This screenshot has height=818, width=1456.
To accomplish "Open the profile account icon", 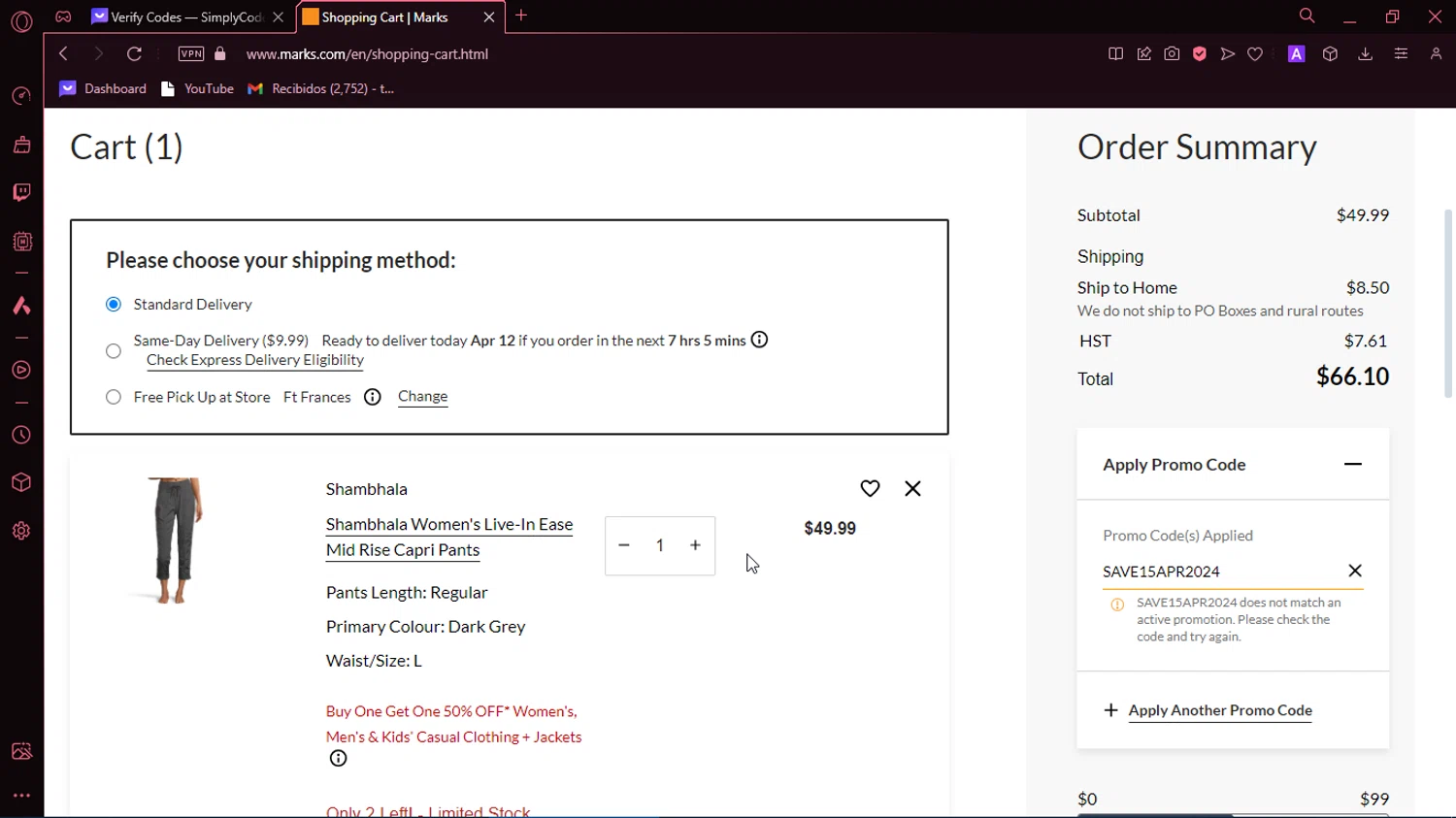I will coord(1437,54).
